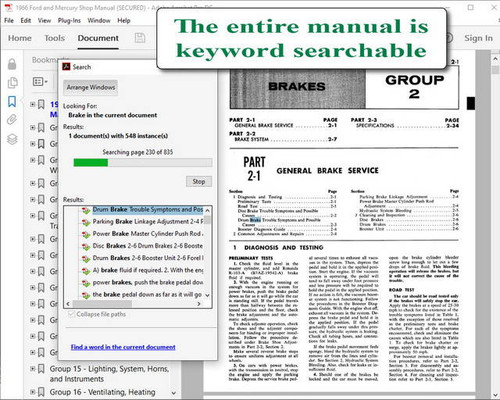This screenshot has width=500, height=400.
Task: Select result 'Disc Brakes 2-6 Drum Brakes 2-6'
Action: click(x=148, y=246)
